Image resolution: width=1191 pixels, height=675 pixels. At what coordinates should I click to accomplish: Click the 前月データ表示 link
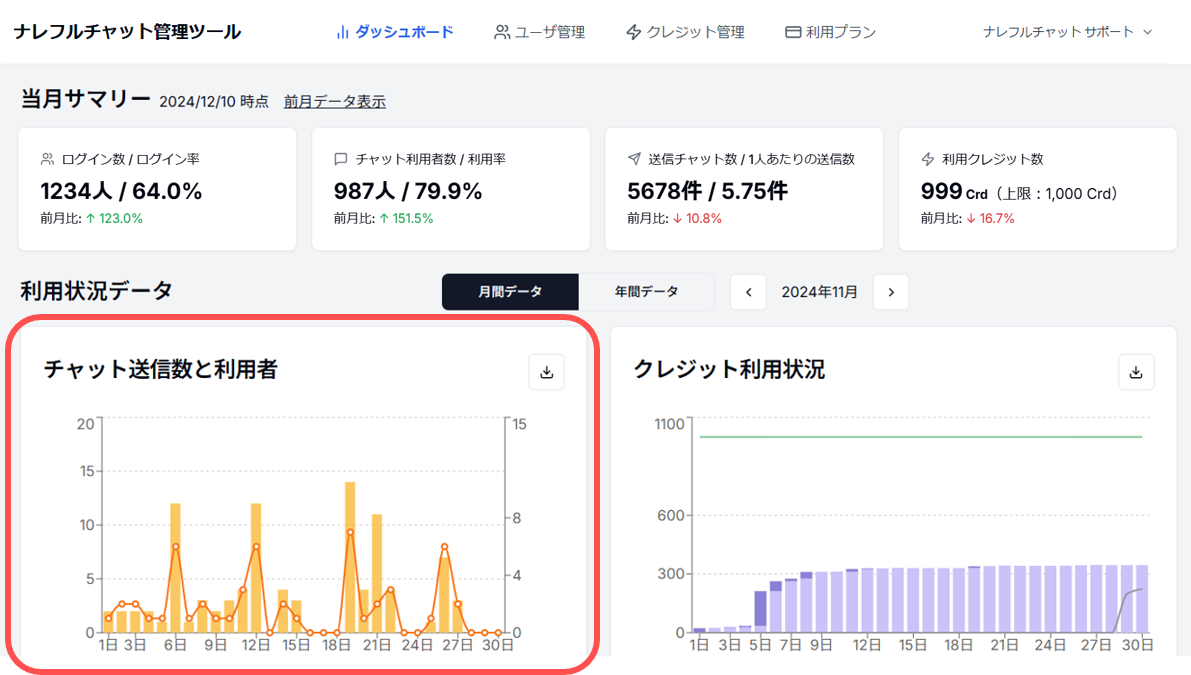(334, 102)
